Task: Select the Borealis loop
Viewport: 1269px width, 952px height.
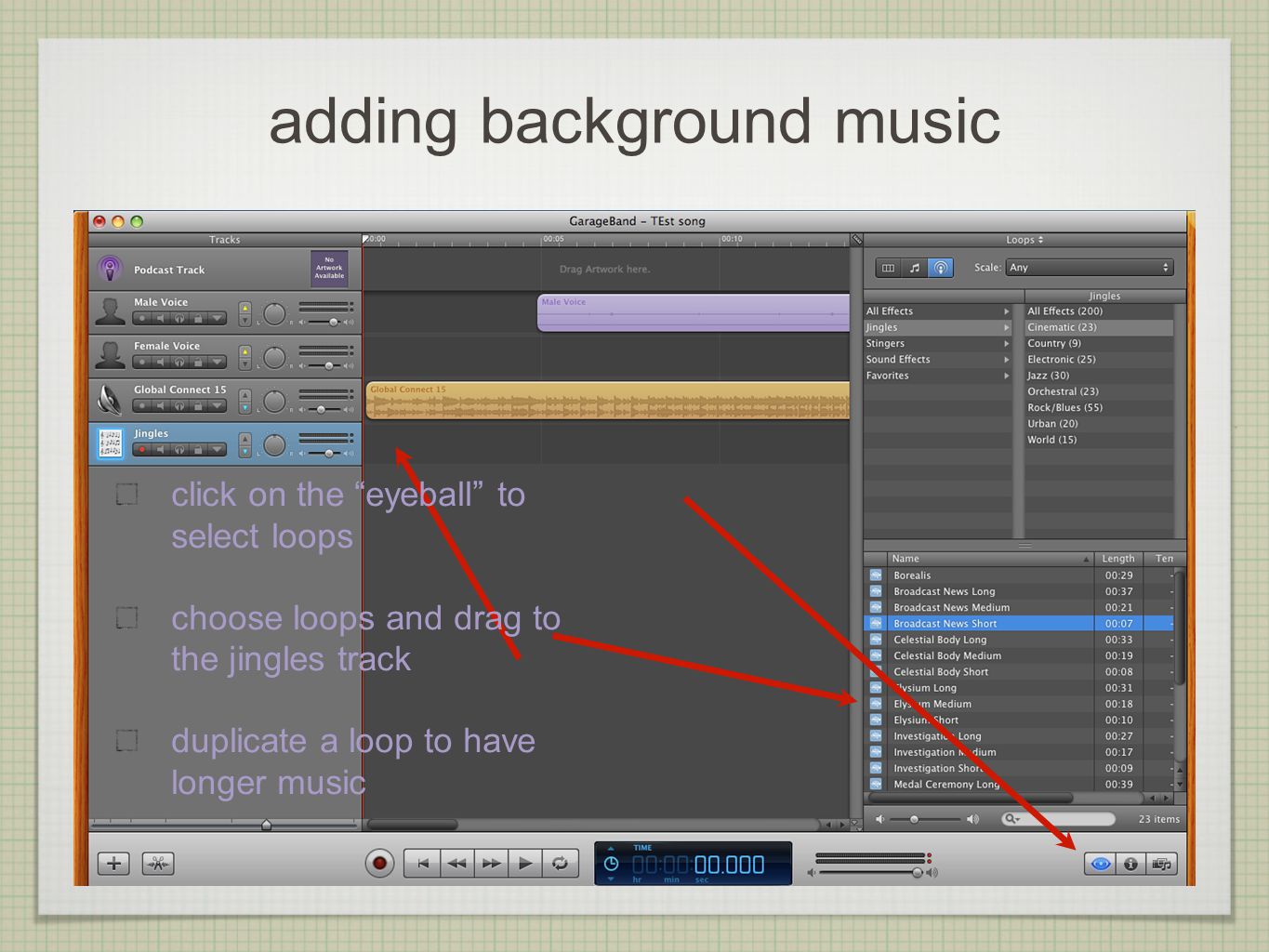Action: [1018, 575]
